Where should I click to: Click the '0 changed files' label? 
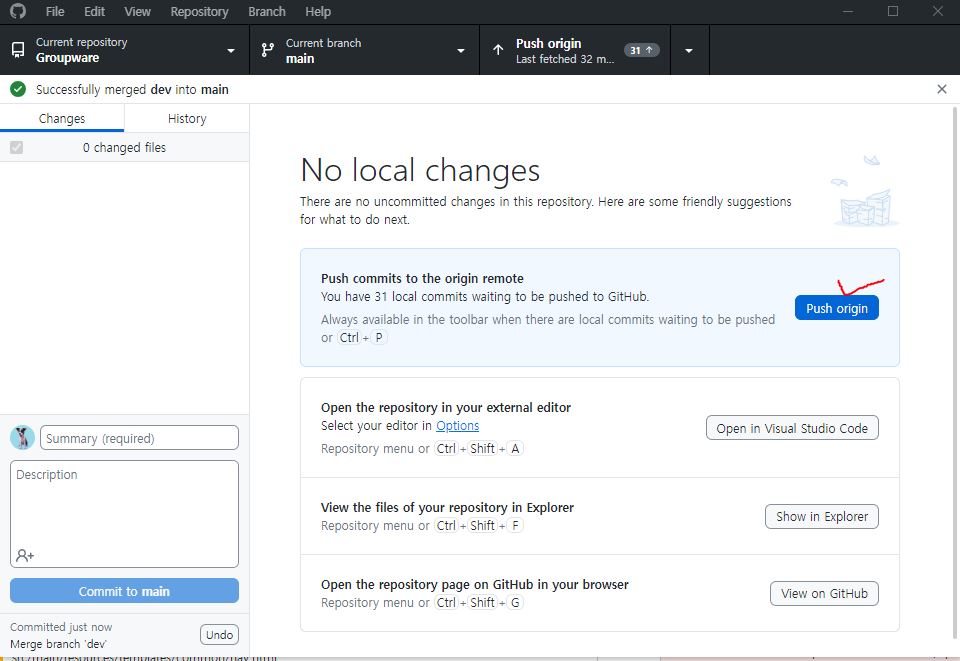tap(124, 148)
